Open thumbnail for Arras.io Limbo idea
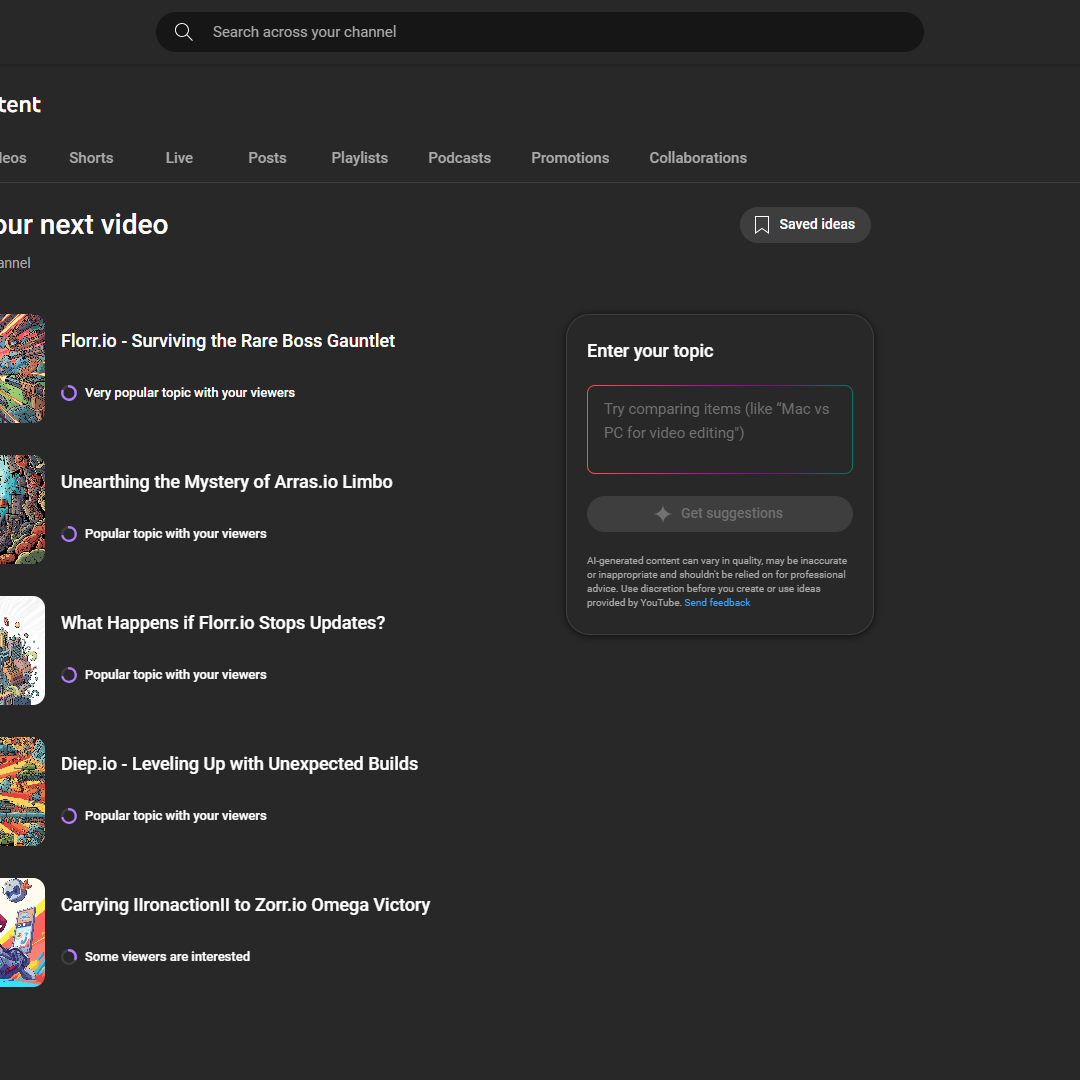This screenshot has height=1080, width=1080. point(22,510)
